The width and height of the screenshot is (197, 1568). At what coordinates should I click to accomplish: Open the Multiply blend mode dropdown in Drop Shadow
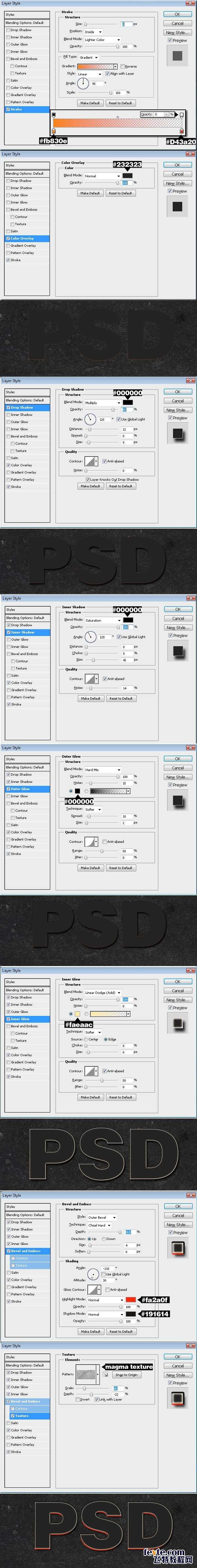[102, 403]
